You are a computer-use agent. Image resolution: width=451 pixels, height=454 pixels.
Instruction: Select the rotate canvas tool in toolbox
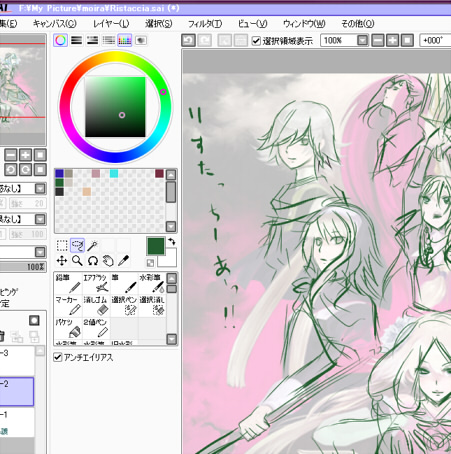[93, 261]
